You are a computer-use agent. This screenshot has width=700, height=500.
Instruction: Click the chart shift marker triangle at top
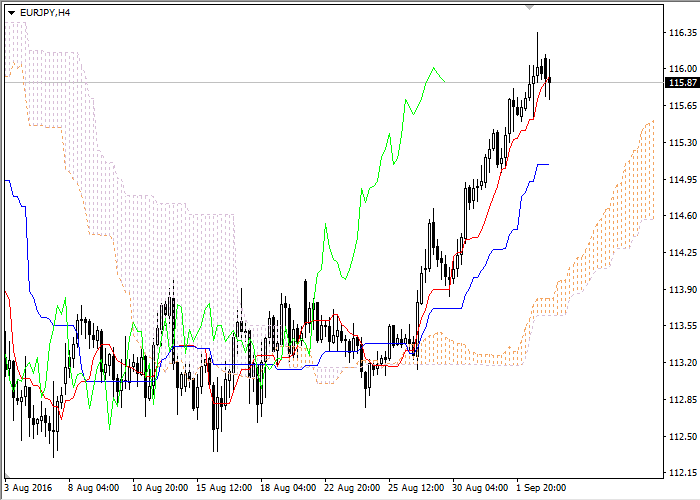click(x=529, y=8)
